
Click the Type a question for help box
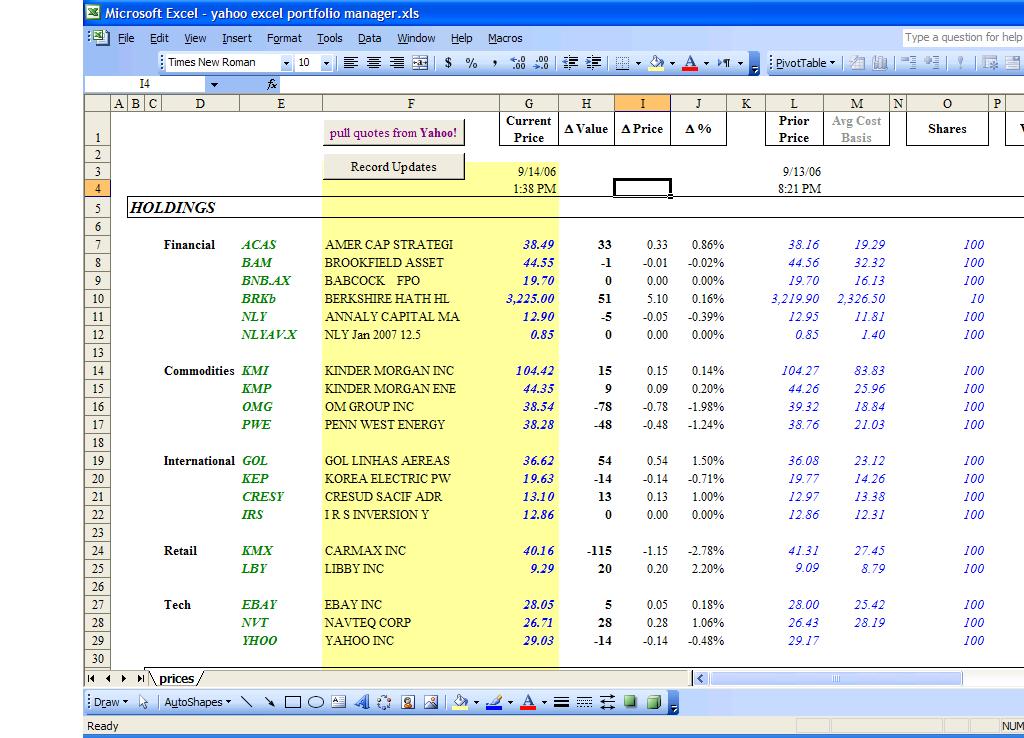click(963, 37)
